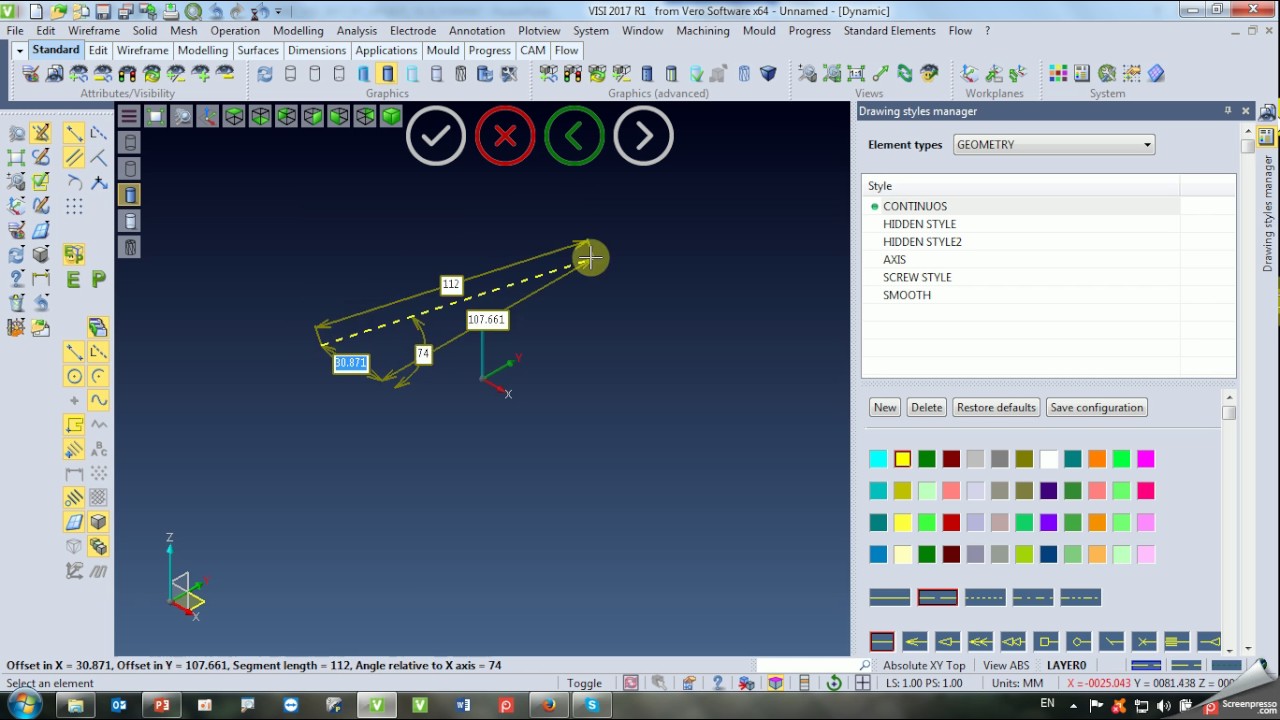
Task: Open the Windows Start button
Action: (24, 705)
